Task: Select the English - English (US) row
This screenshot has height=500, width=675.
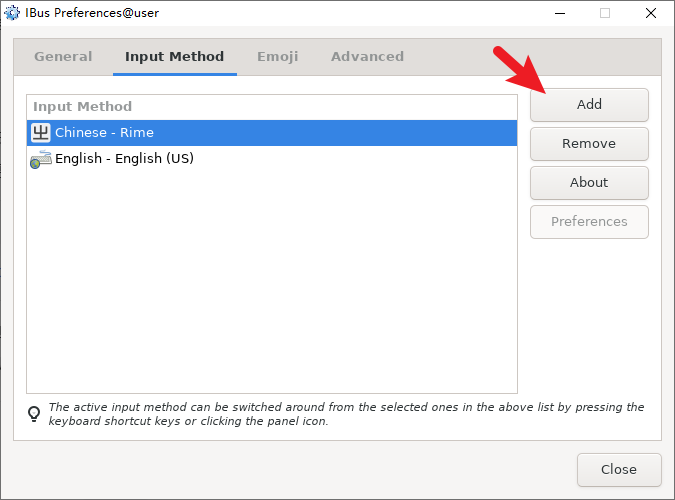Action: click(x=272, y=159)
